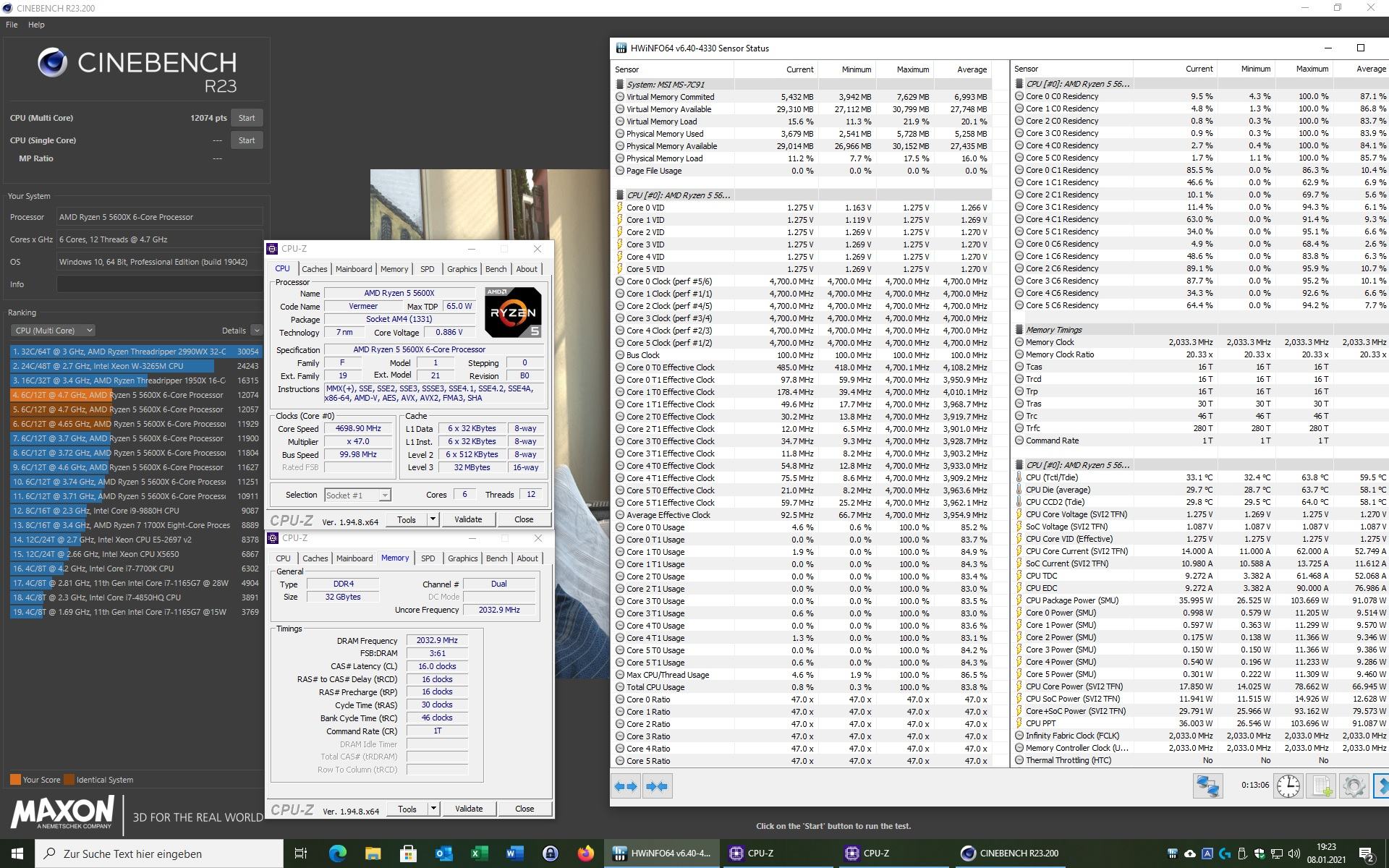Expand the Details dropdown in Ranking
The image size is (1389, 868).
[x=256, y=331]
